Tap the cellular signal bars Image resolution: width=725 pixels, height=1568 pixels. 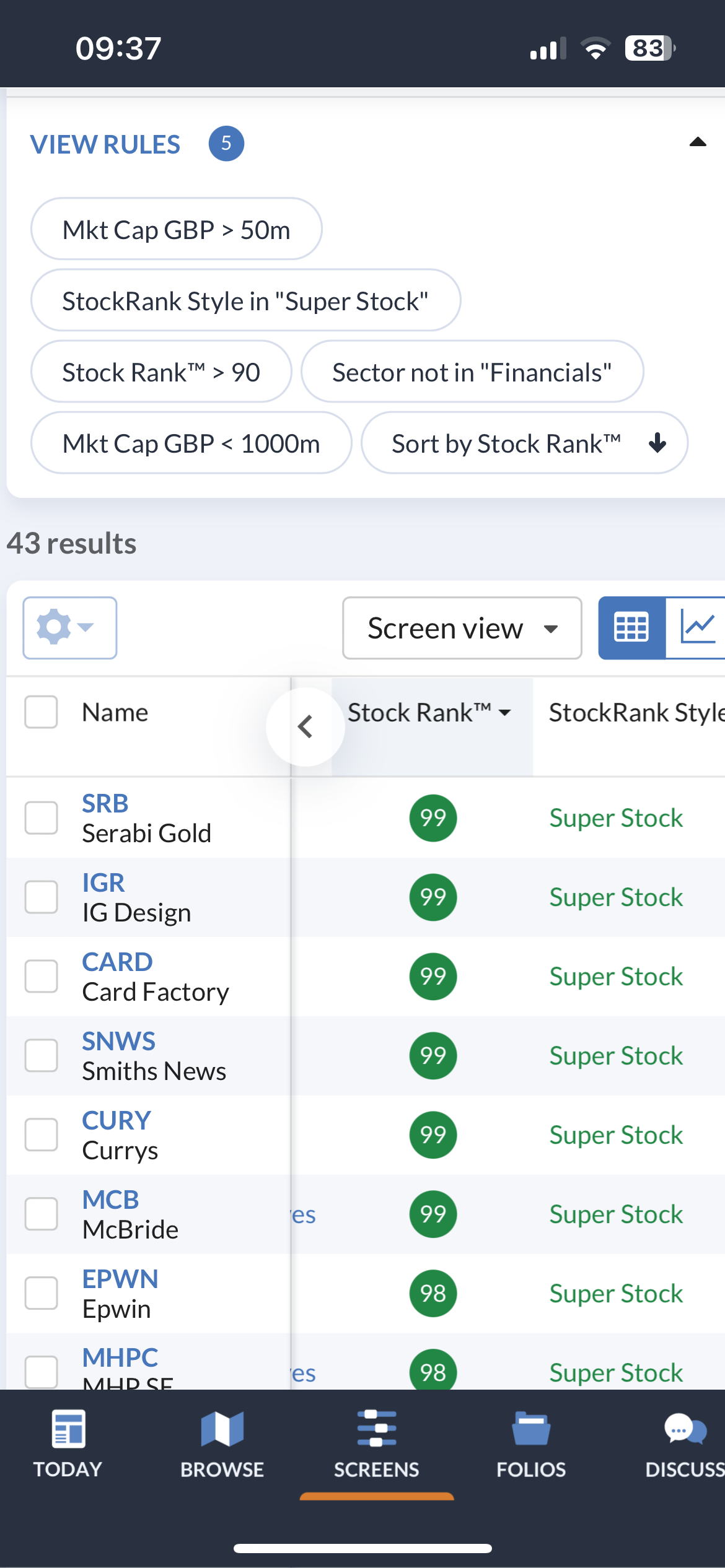click(x=548, y=48)
